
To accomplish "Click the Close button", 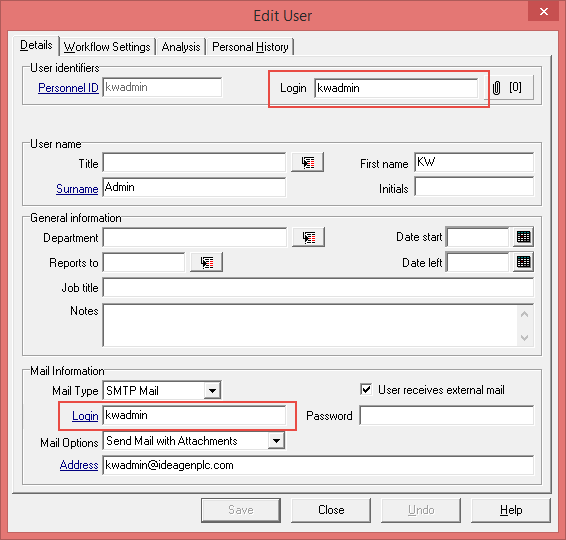I will (331, 510).
